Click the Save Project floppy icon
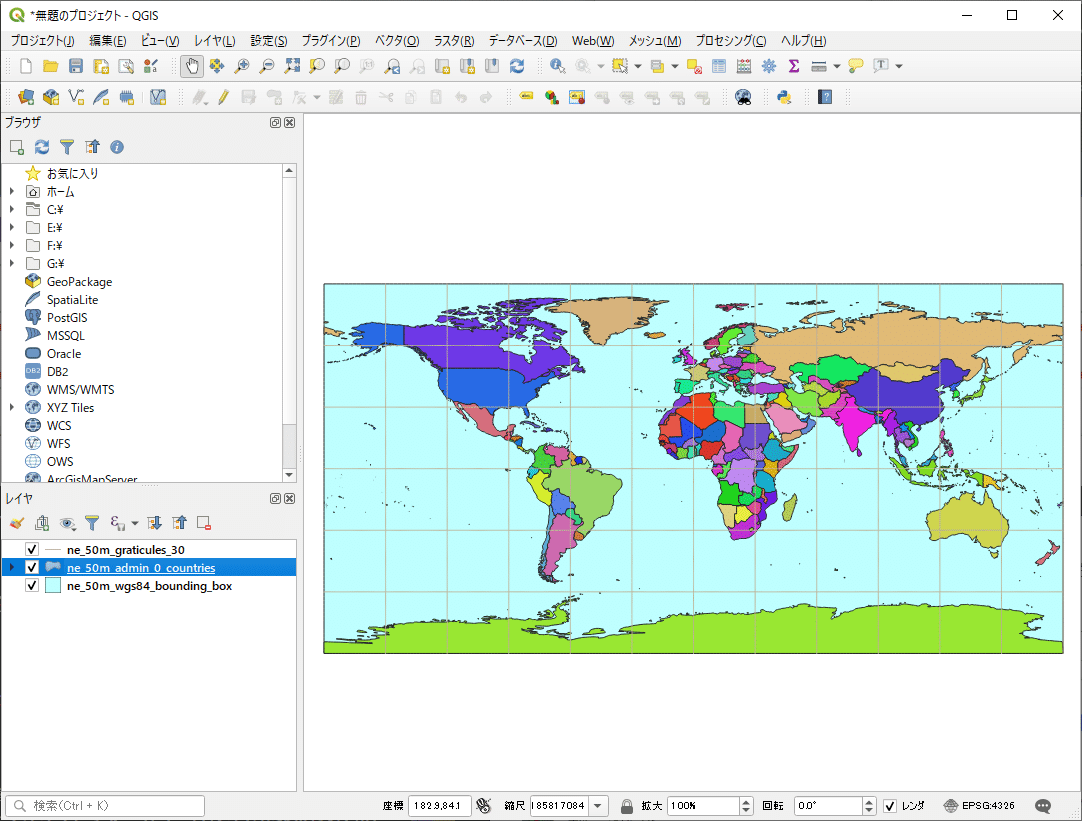This screenshot has height=821, width=1082. pos(76,66)
